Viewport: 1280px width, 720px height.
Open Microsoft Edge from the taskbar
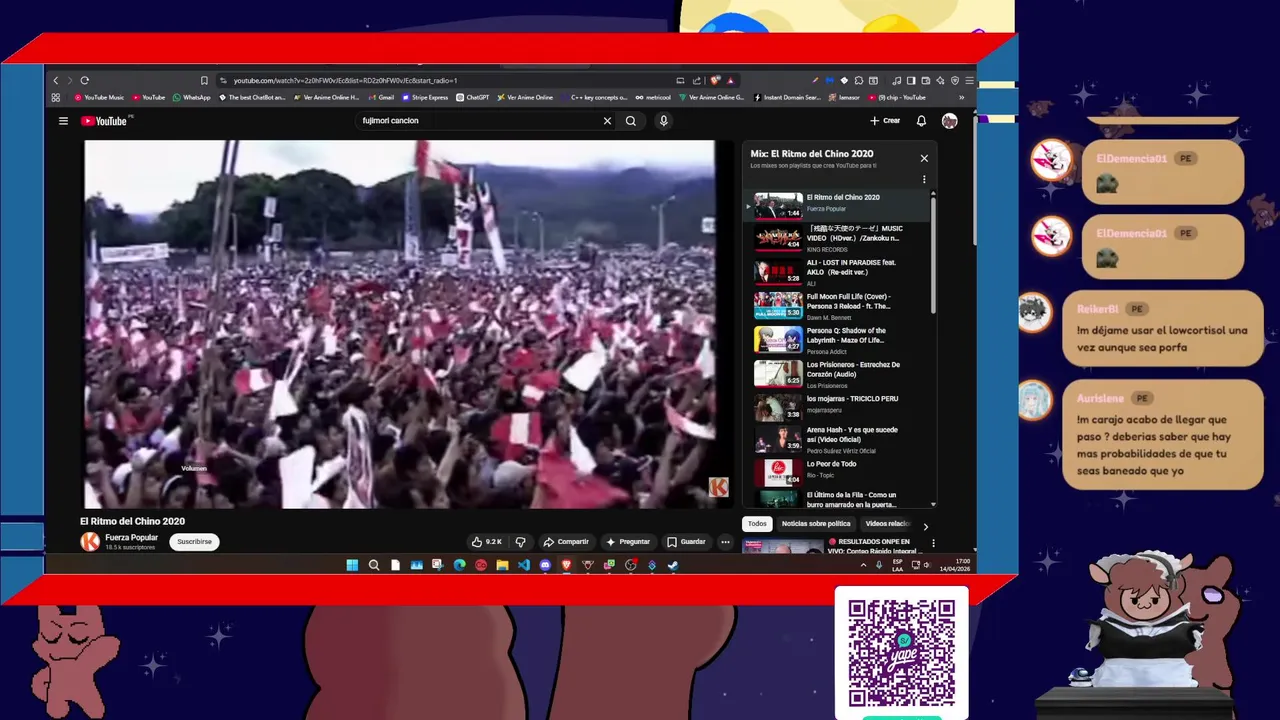[459, 565]
